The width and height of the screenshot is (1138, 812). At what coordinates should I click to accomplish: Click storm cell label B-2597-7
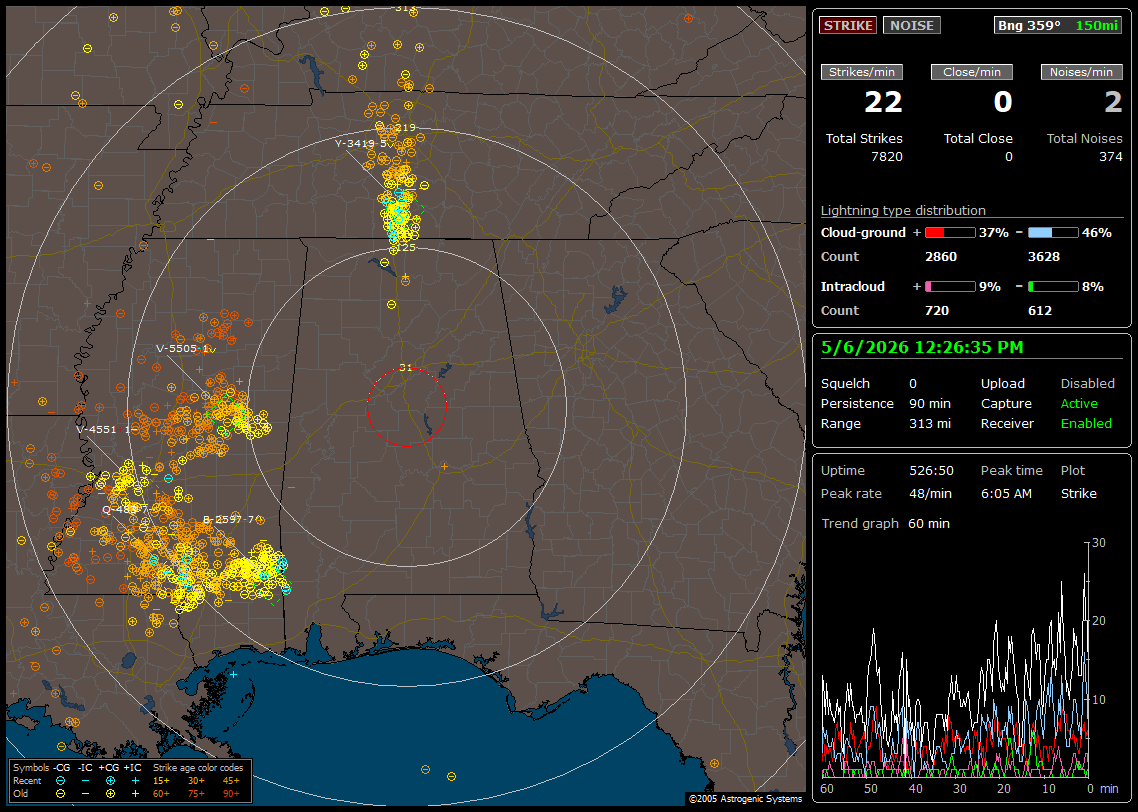pyautogui.click(x=229, y=520)
